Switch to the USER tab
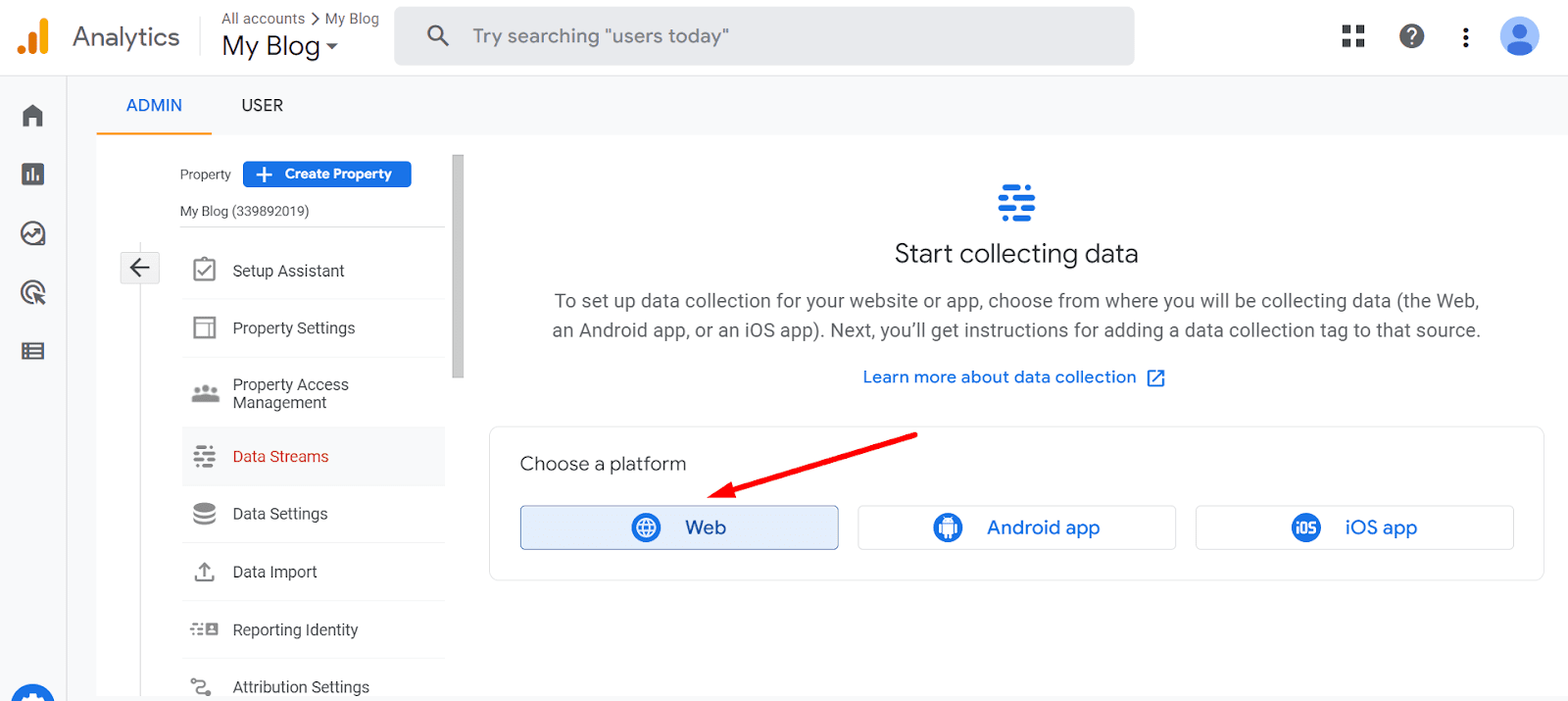Viewport: 1568px width, 701px height. pos(263,105)
